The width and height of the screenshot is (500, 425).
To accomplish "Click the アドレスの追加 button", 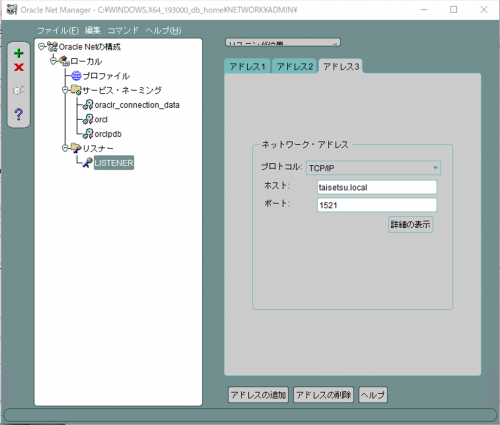I will point(258,395).
